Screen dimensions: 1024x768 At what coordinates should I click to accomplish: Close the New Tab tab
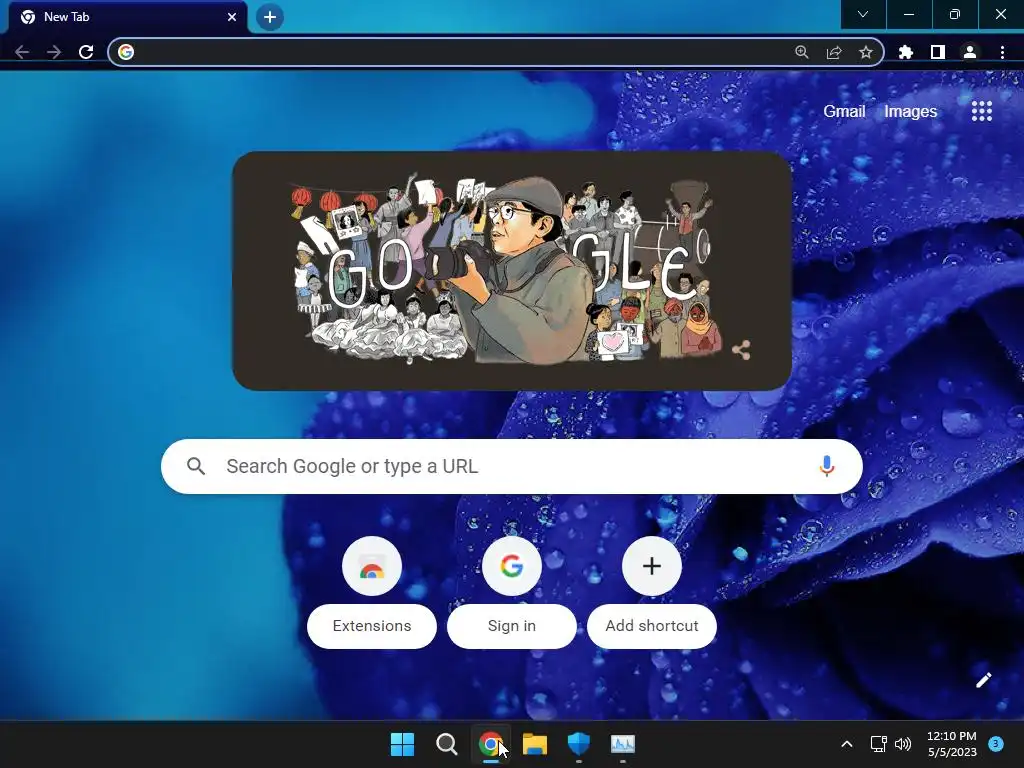(232, 17)
